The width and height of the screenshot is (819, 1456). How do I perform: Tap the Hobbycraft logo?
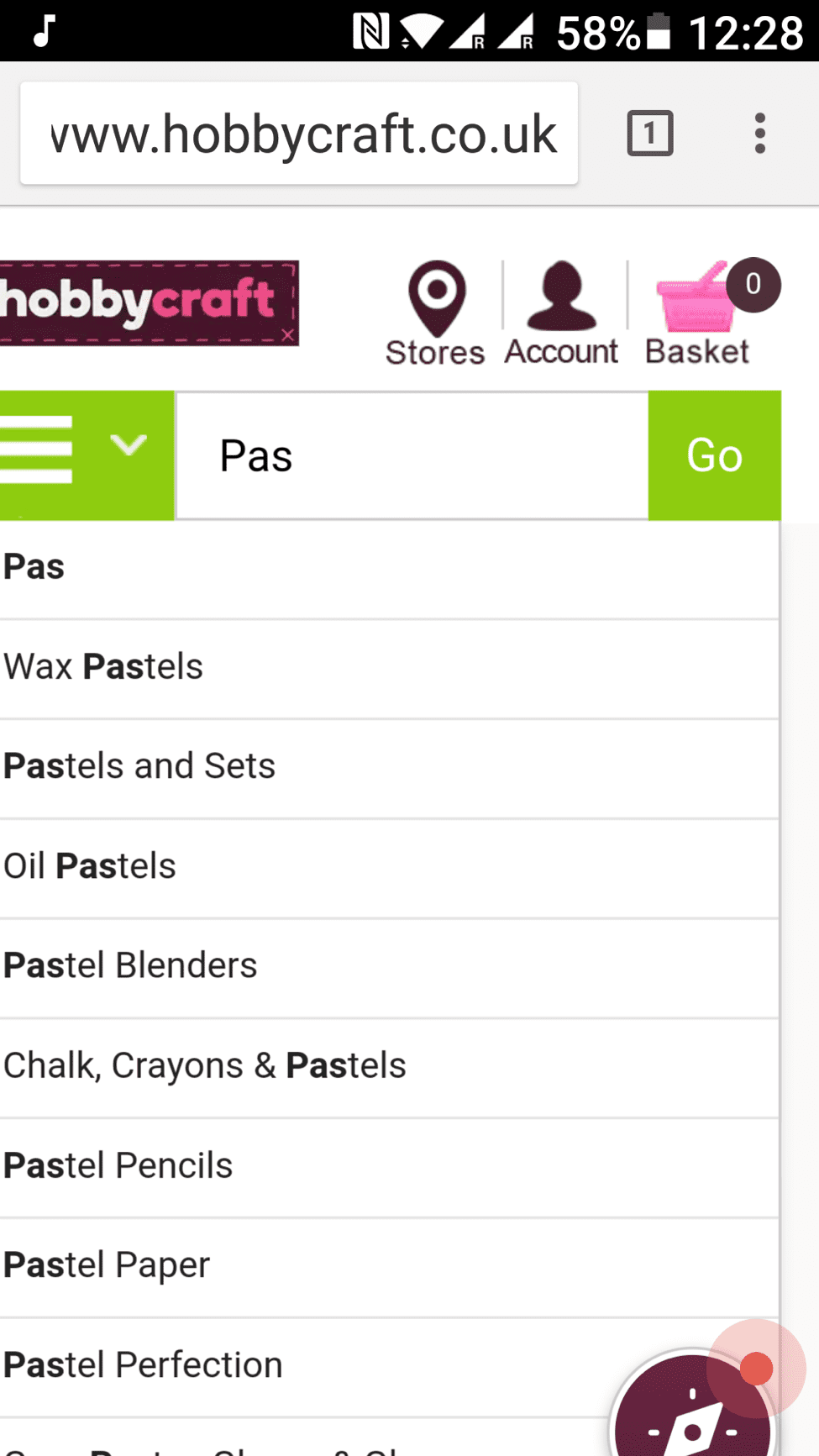(x=149, y=302)
